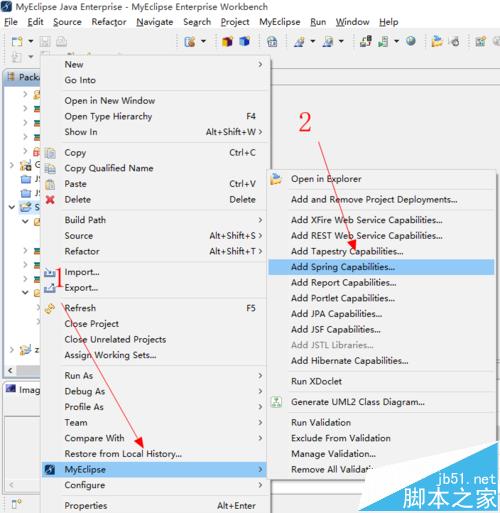The width and height of the screenshot is (500, 513).
Task: Choose Add Report Capabilities...
Action: pos(381,283)
